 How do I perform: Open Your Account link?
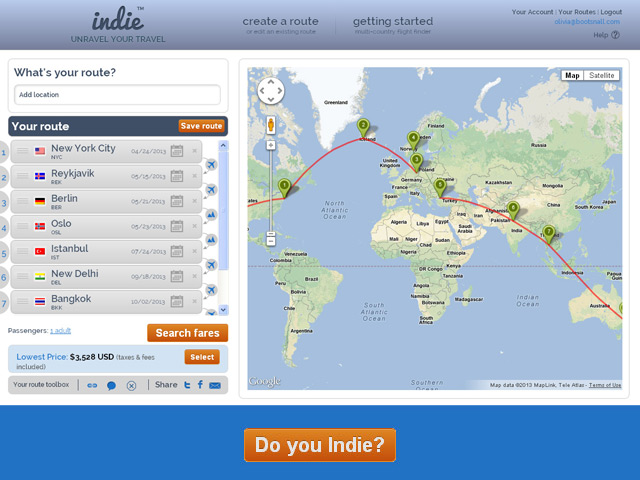[532, 12]
